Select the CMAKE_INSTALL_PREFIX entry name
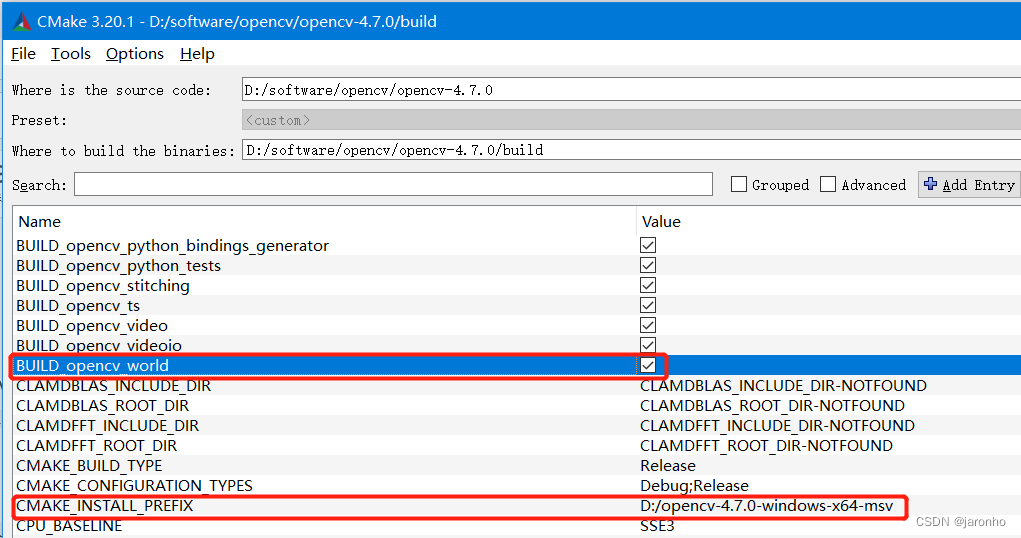 105,505
